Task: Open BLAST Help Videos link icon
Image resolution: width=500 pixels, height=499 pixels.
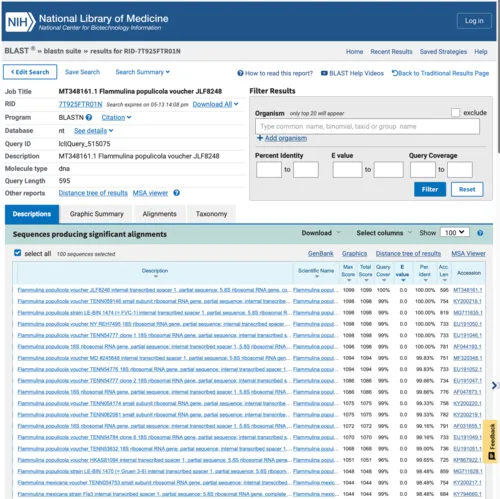Action: pyautogui.click(x=324, y=73)
